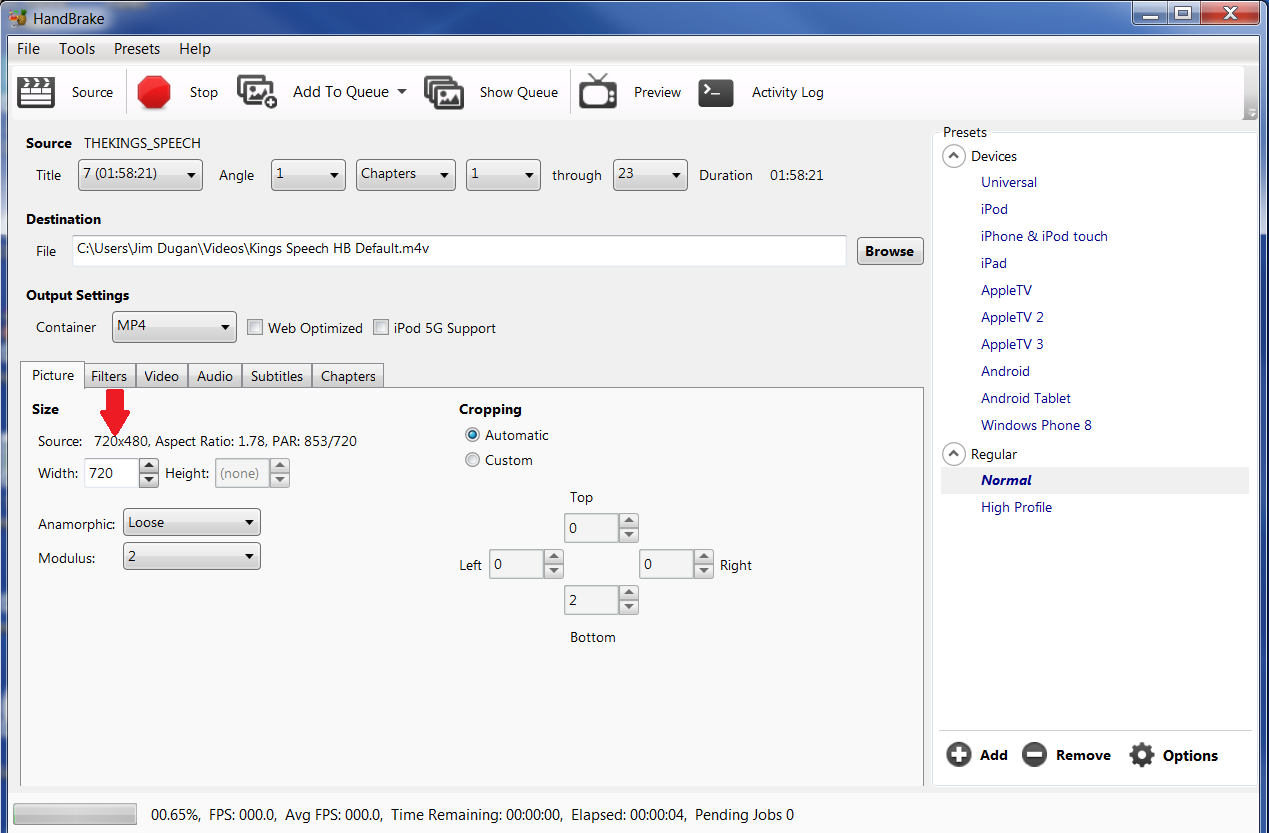Viewport: 1269px width, 833px height.
Task: Open the Container dropdown showing MP4
Action: click(174, 326)
